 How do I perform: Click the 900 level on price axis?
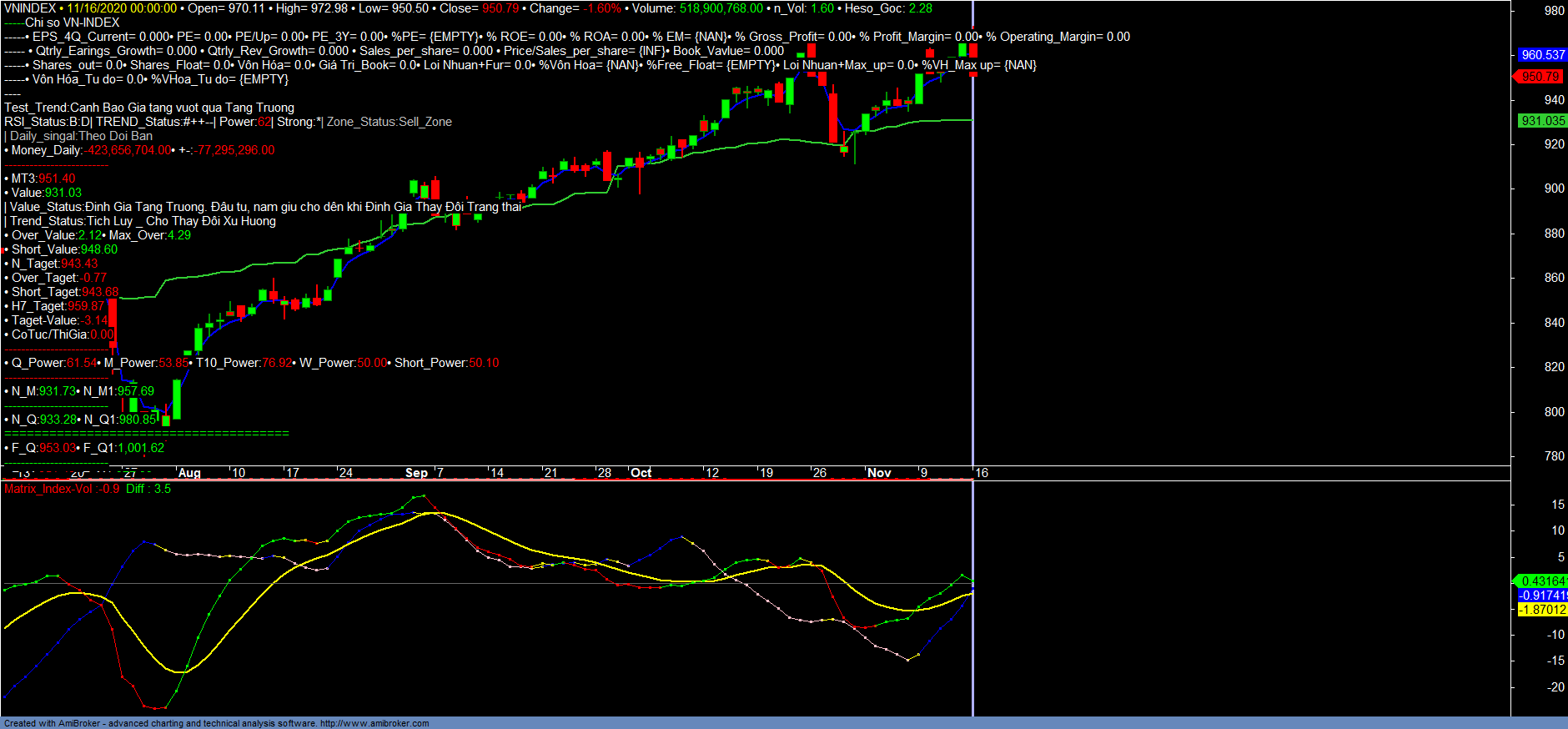(x=1554, y=189)
